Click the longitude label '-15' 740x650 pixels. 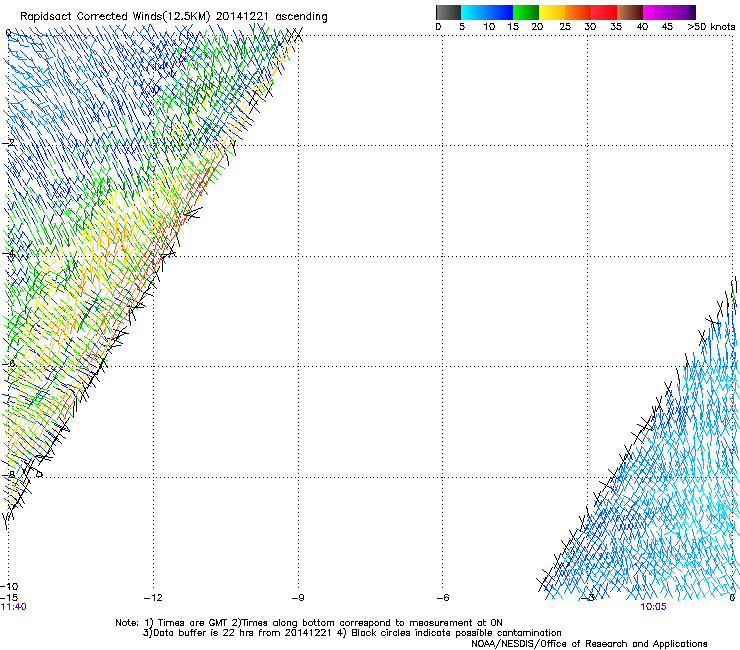point(9,598)
